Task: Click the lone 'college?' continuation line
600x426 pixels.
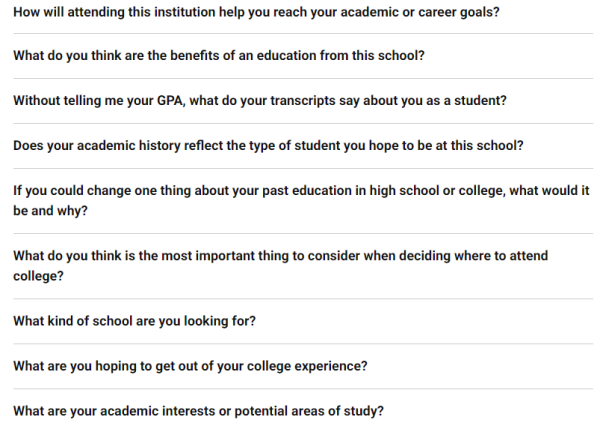Action: (x=38, y=276)
